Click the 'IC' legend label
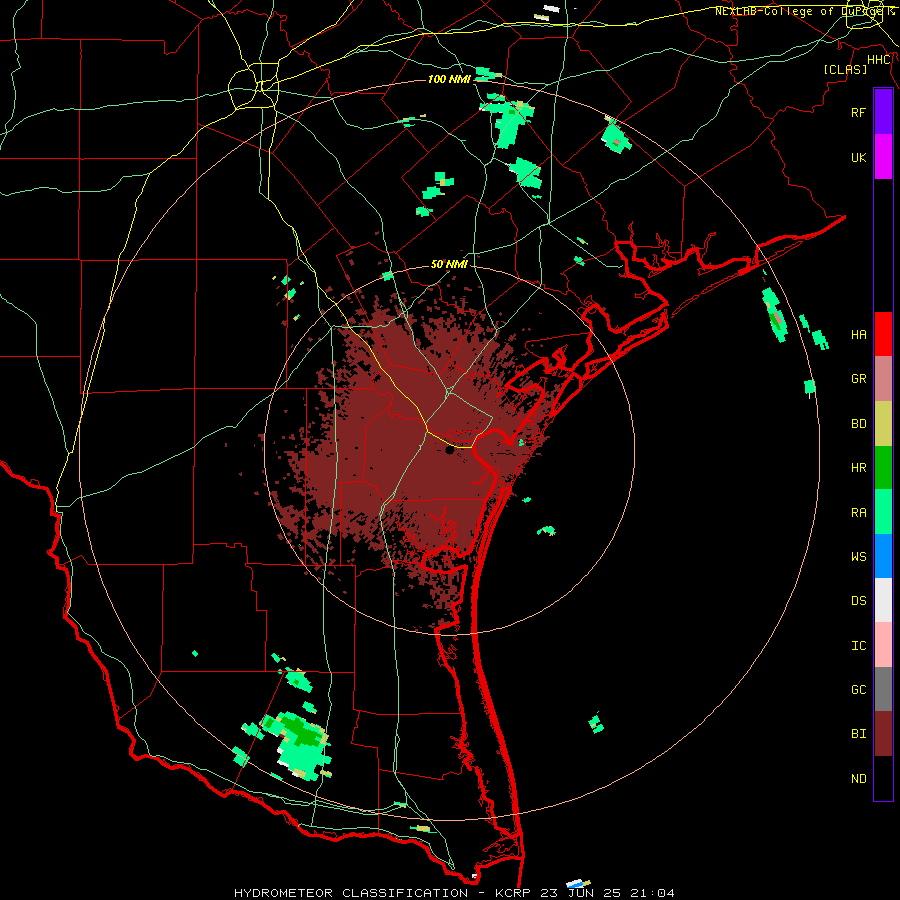Viewport: 900px width, 900px height. (859, 646)
